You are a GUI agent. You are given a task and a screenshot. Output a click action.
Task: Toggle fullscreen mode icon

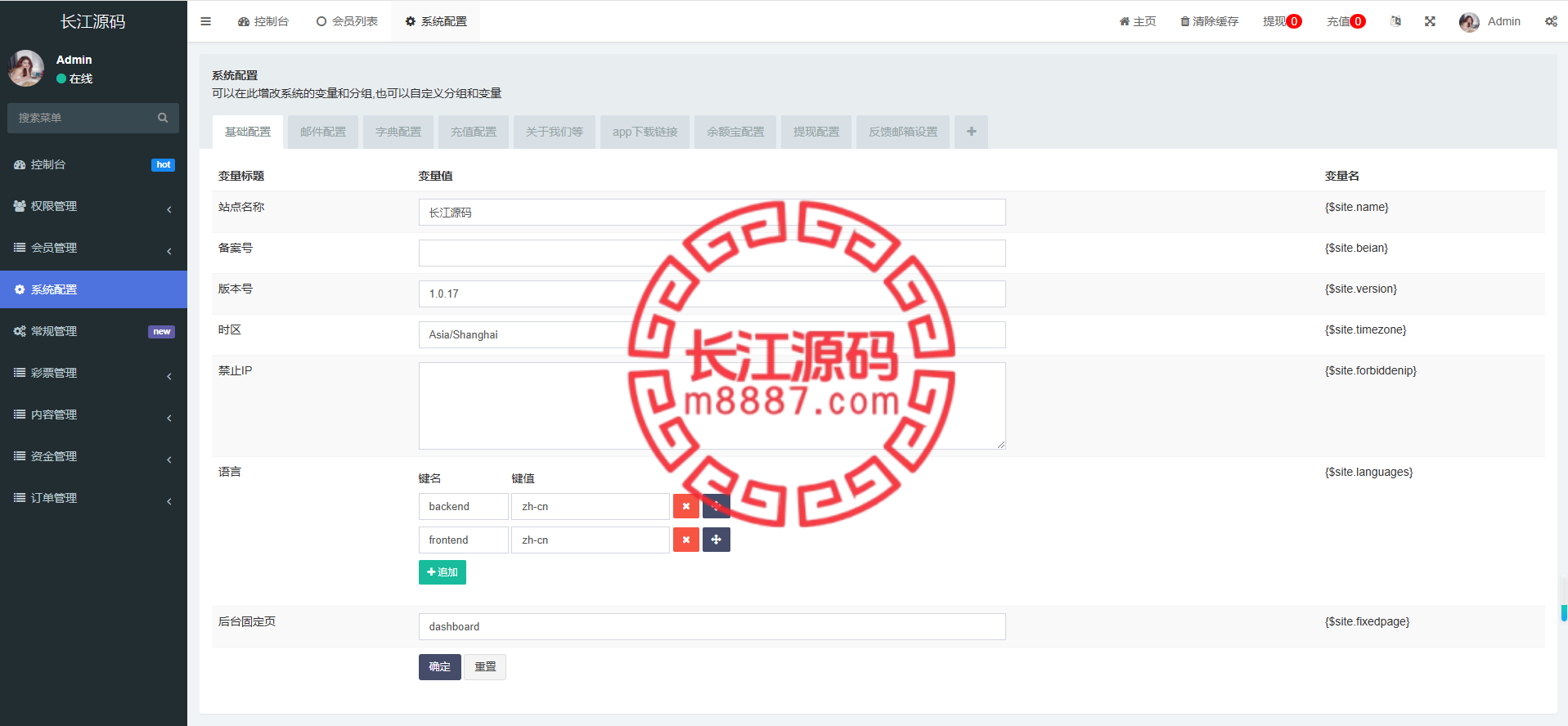[x=1430, y=21]
